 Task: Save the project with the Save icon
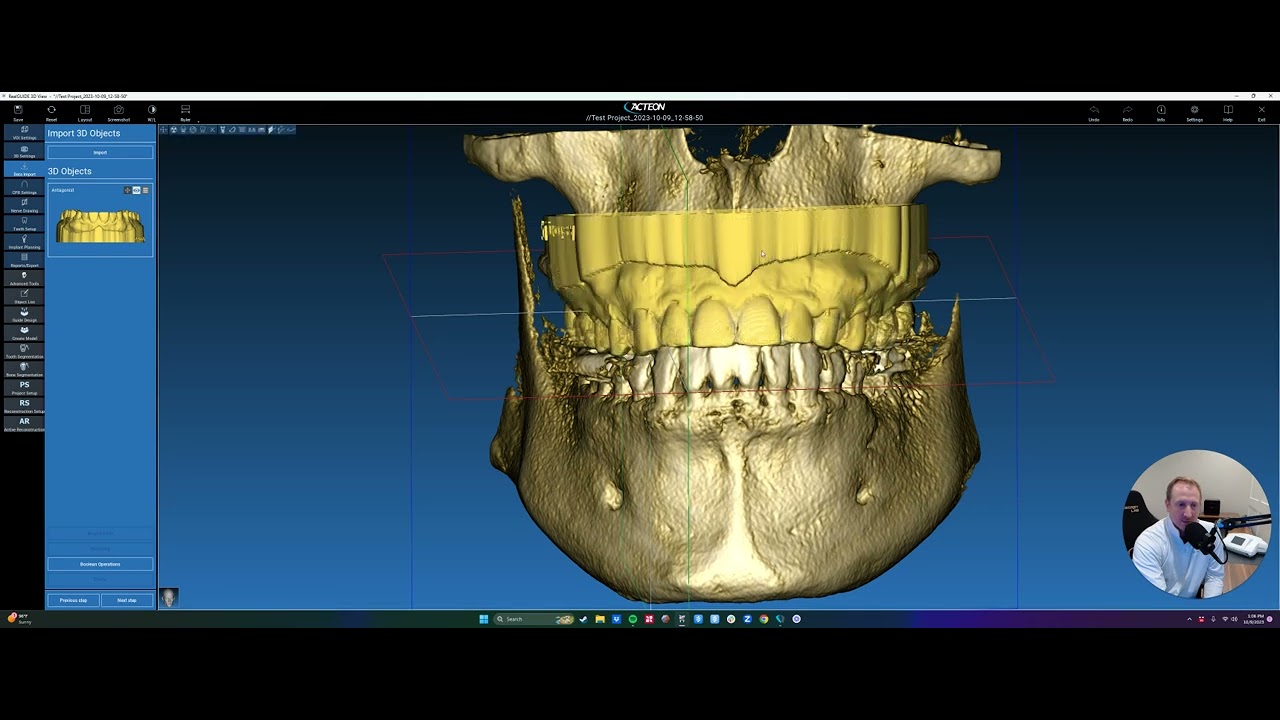coord(18,112)
